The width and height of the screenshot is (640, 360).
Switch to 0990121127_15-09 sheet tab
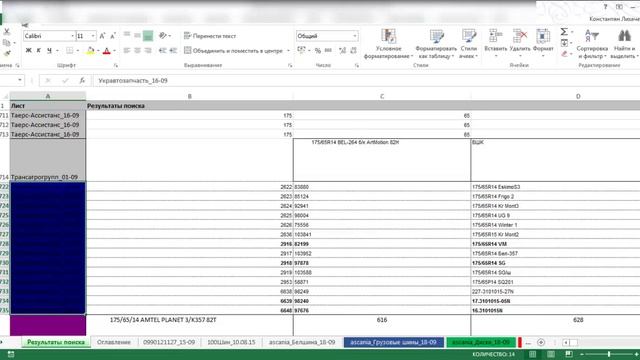(x=169, y=342)
